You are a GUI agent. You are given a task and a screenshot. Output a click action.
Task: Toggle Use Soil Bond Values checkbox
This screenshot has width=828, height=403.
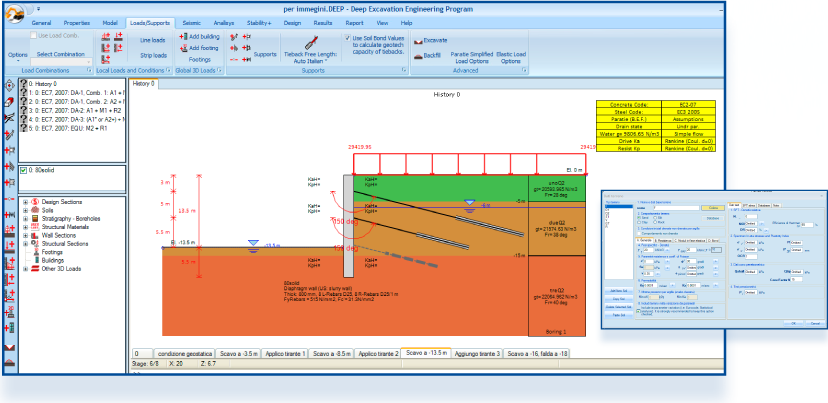[x=347, y=38]
